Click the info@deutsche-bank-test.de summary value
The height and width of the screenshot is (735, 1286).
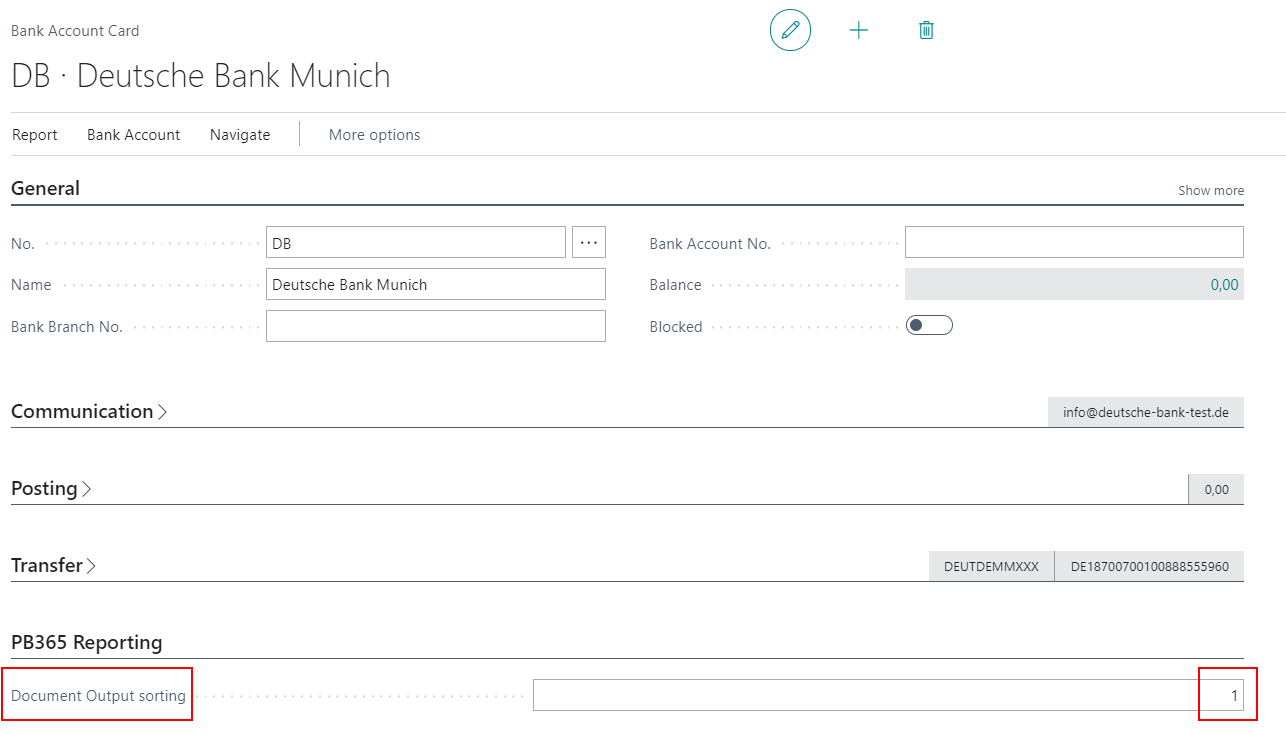click(x=1146, y=412)
